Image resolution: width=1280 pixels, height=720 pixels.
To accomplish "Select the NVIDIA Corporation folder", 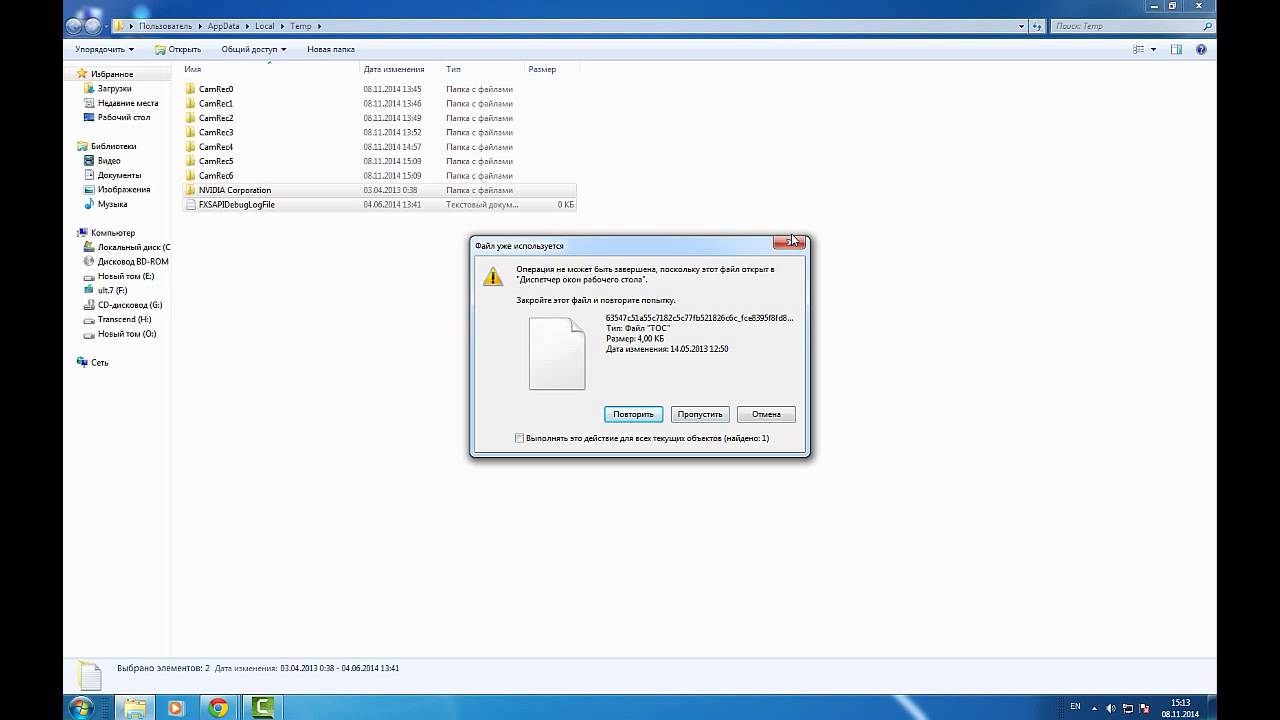I will click(235, 190).
